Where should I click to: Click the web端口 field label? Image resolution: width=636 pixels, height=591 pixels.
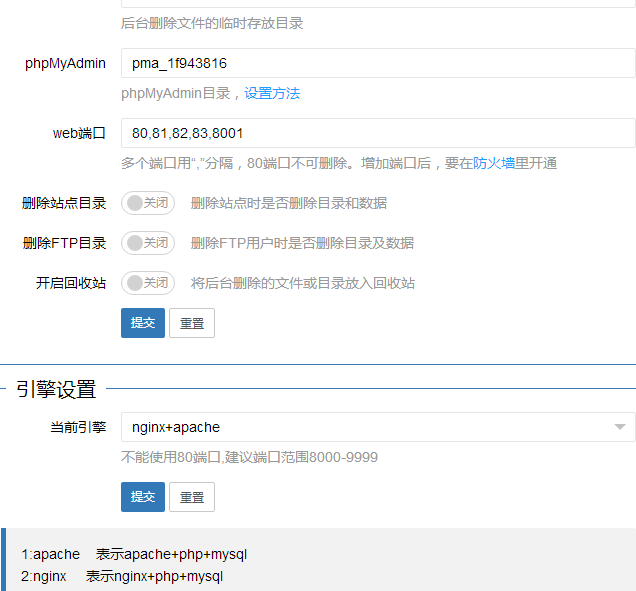pyautogui.click(x=79, y=133)
